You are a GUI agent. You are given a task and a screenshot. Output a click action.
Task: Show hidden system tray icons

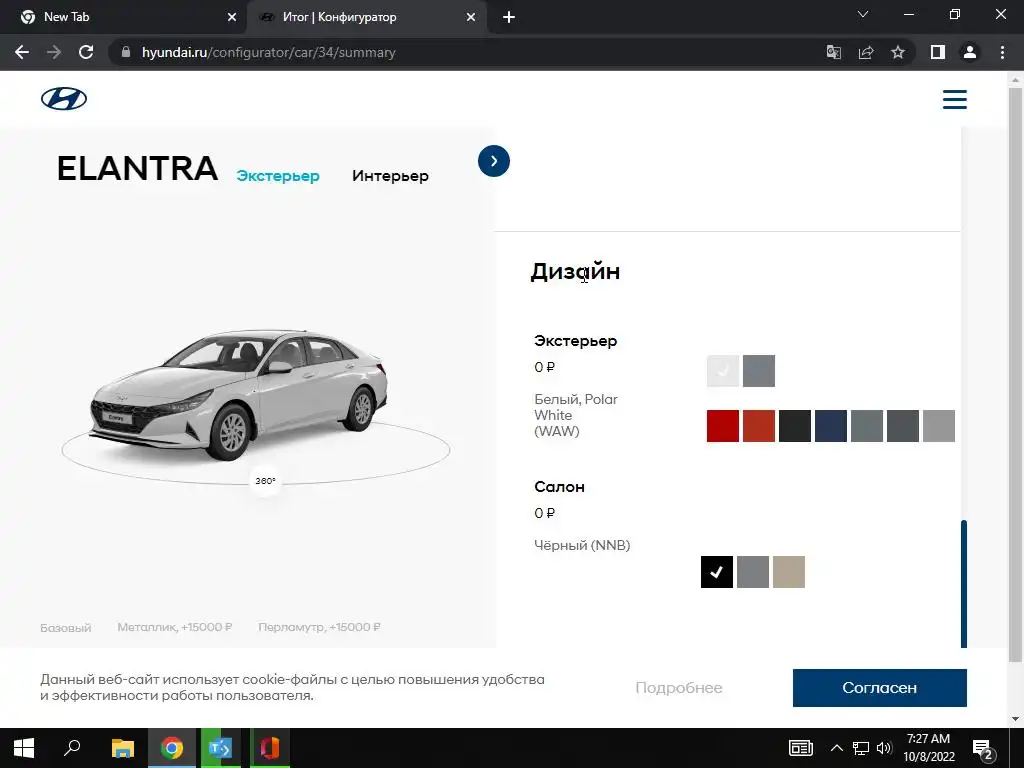pos(836,748)
